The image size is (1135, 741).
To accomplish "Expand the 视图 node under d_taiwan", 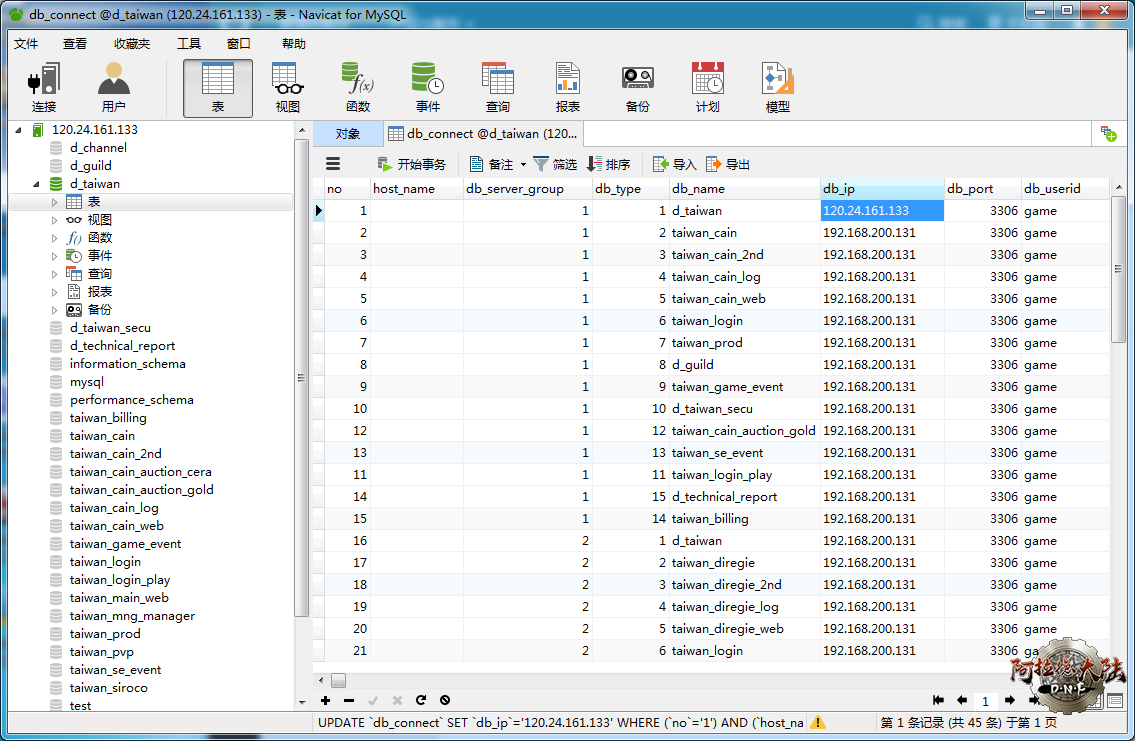I will coord(55,220).
